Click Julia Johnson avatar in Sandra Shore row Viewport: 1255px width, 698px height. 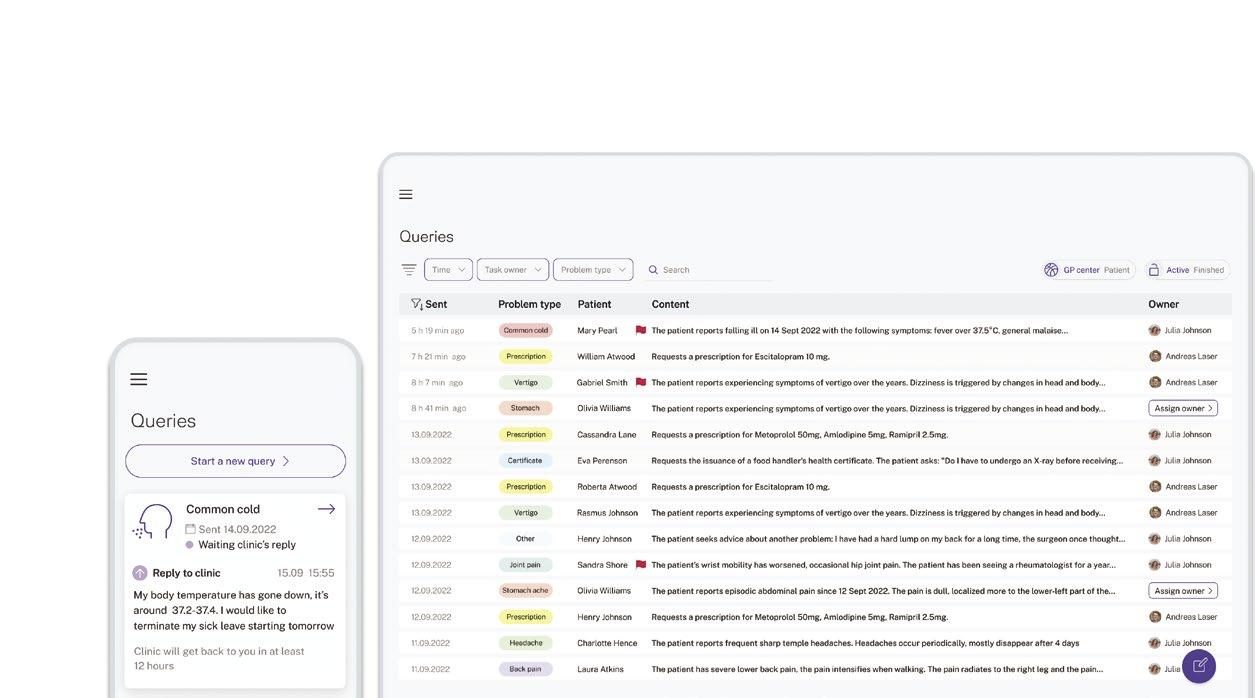(x=1155, y=565)
